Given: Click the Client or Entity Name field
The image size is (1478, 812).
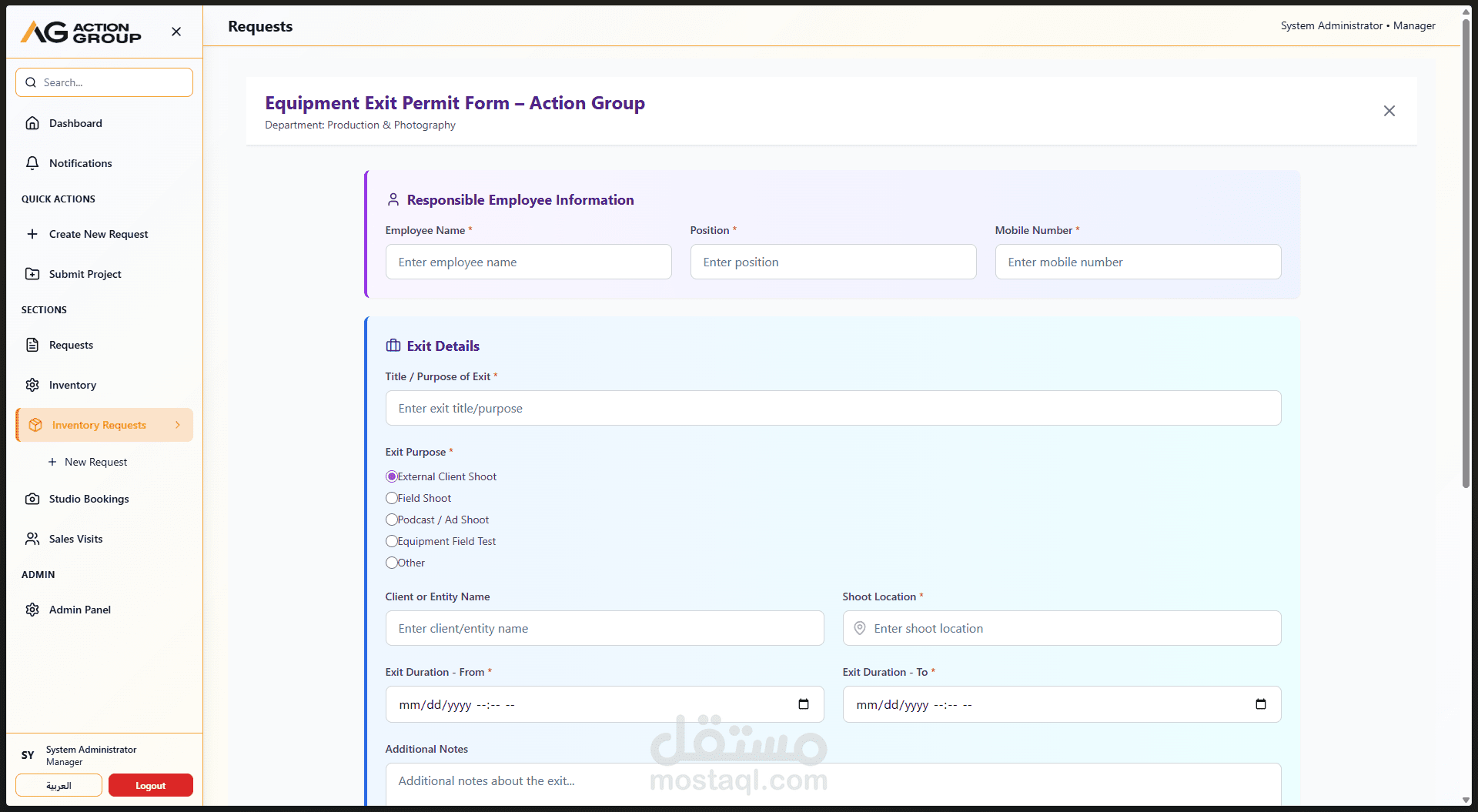Looking at the screenshot, I should click(604, 628).
